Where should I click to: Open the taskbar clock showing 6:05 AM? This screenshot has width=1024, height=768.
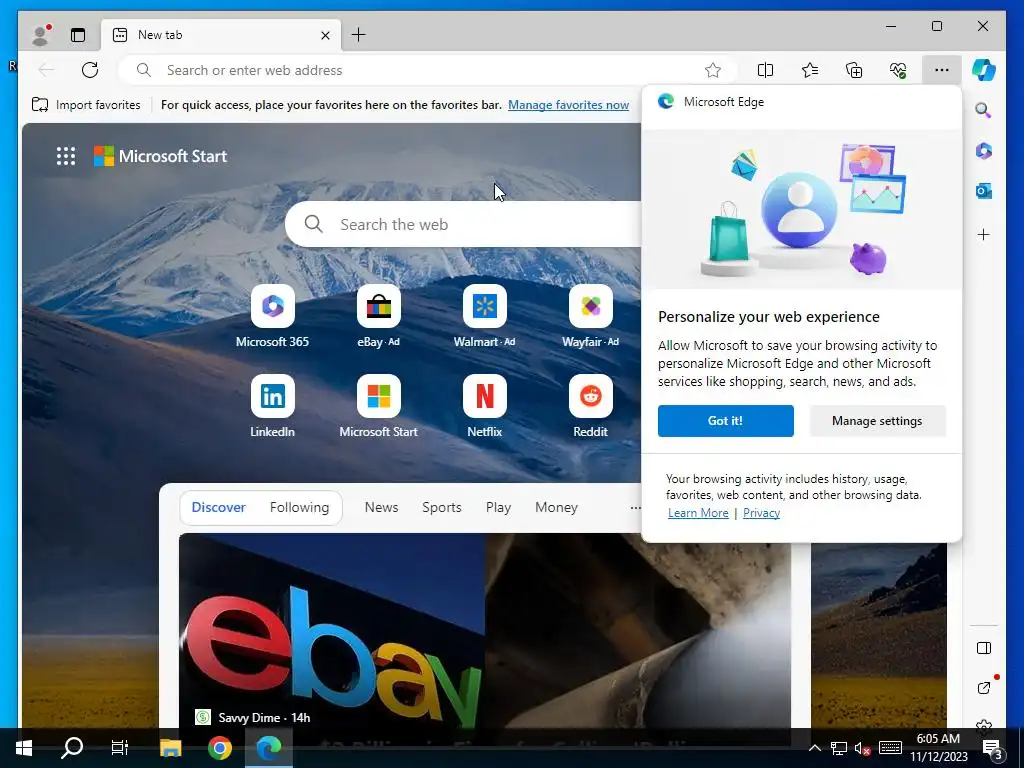click(x=938, y=748)
